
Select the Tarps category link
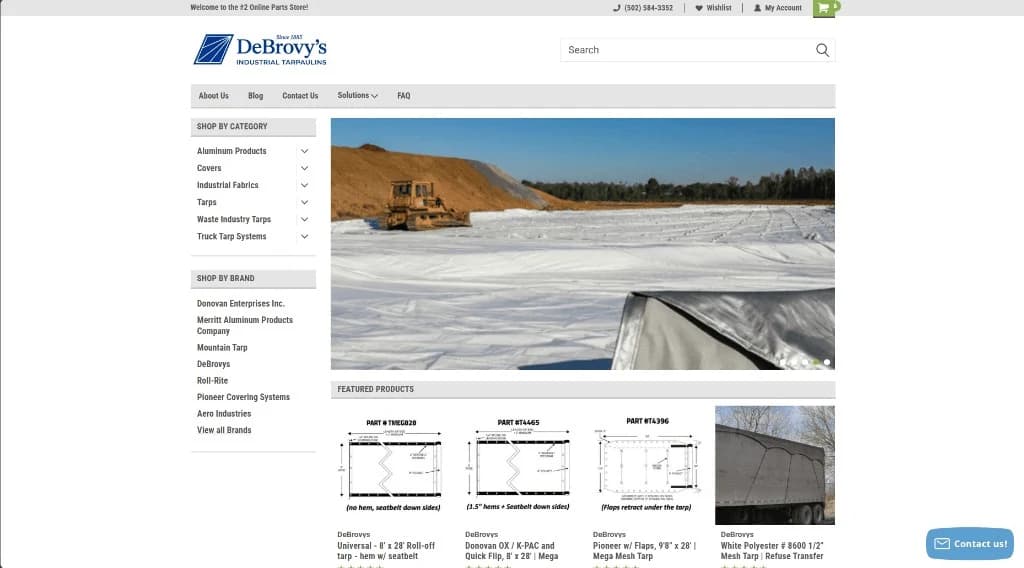(206, 202)
